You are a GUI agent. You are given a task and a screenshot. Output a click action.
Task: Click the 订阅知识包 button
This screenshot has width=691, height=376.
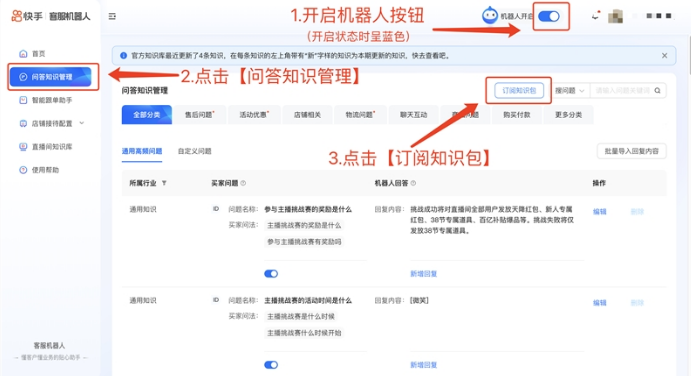coord(519,90)
